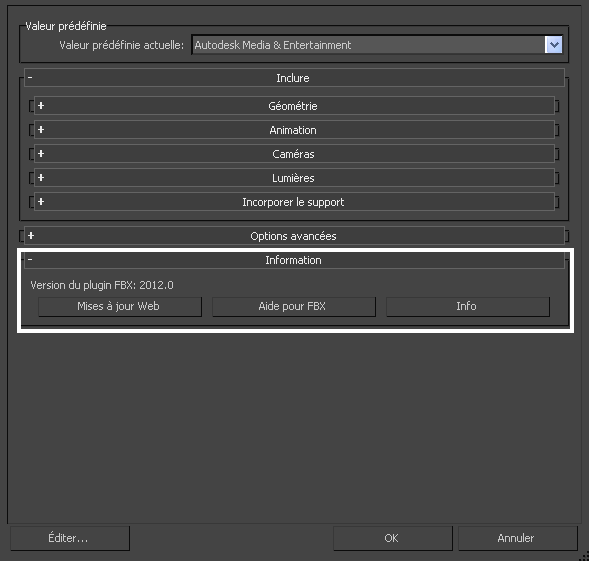
Task: Click the Mises à jour Web button
Action: click(120, 306)
